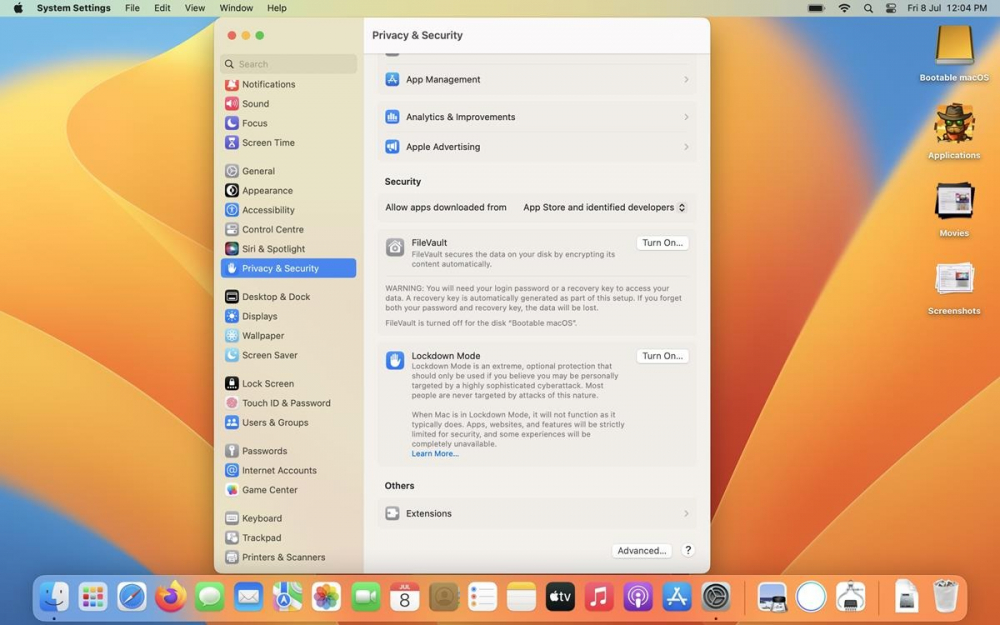Open the Edit menu

pyautogui.click(x=162, y=8)
